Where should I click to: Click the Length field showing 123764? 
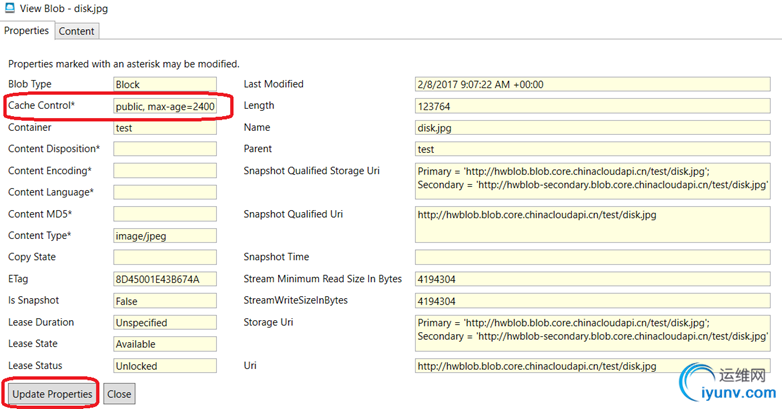(592, 106)
